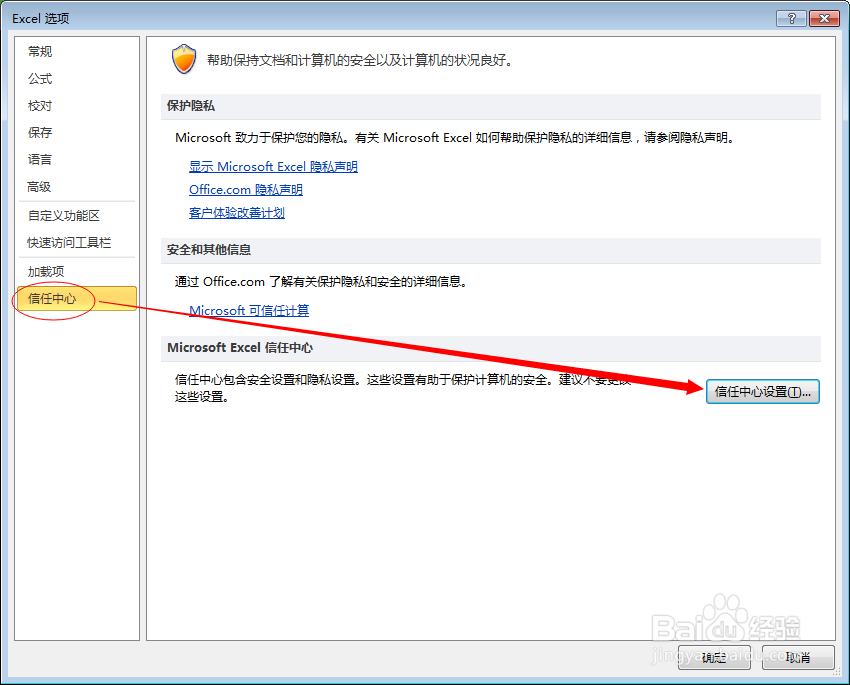The image size is (850, 685).
Task: Select the 信任中心 category
Action: 76,299
